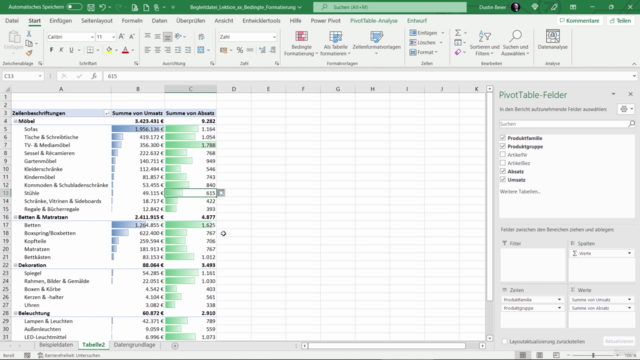The height and width of the screenshot is (360, 640).
Task: Collapse the Dekoration group
Action: click(x=16, y=265)
